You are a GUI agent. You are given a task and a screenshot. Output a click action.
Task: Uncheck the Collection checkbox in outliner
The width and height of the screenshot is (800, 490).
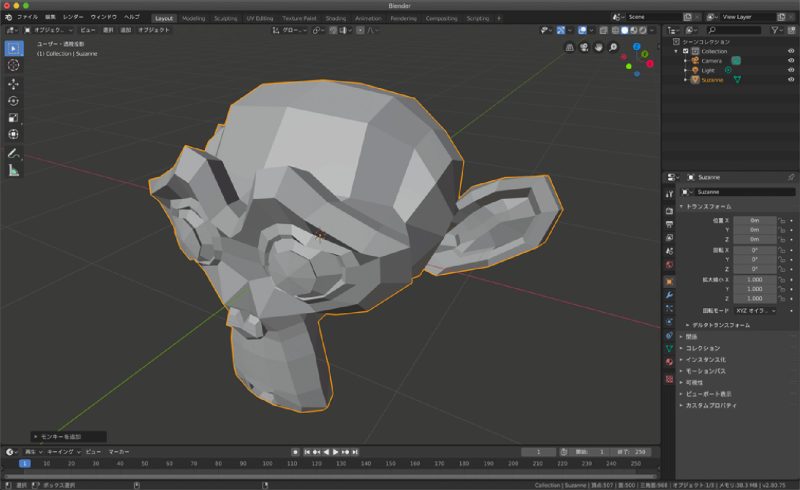click(686, 51)
